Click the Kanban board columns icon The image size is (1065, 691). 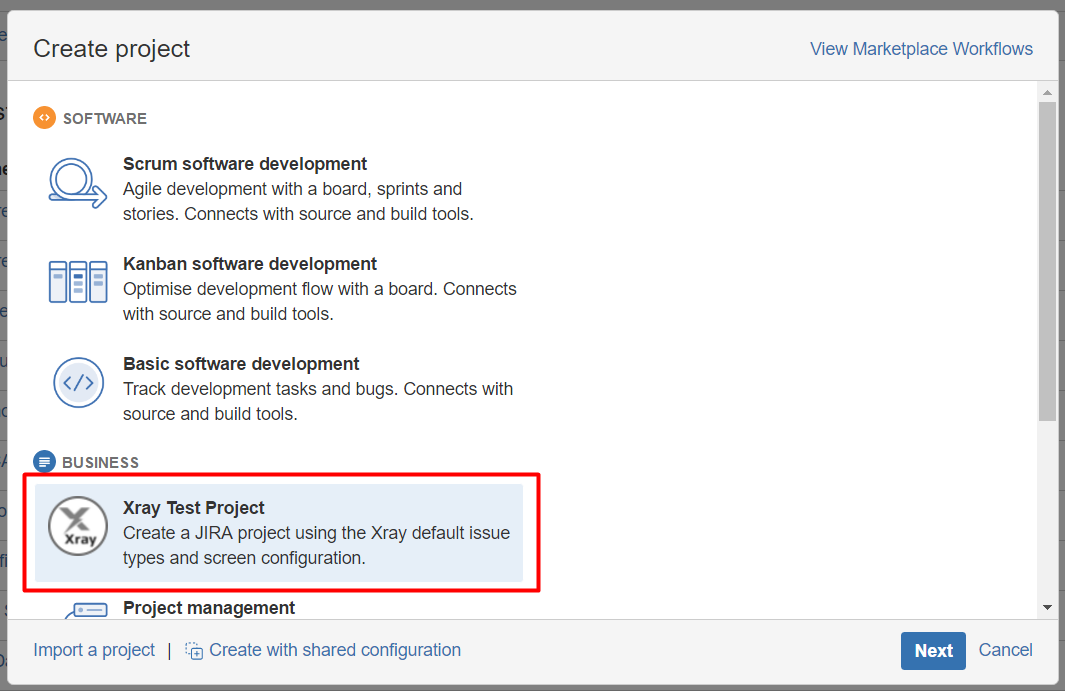point(78,281)
